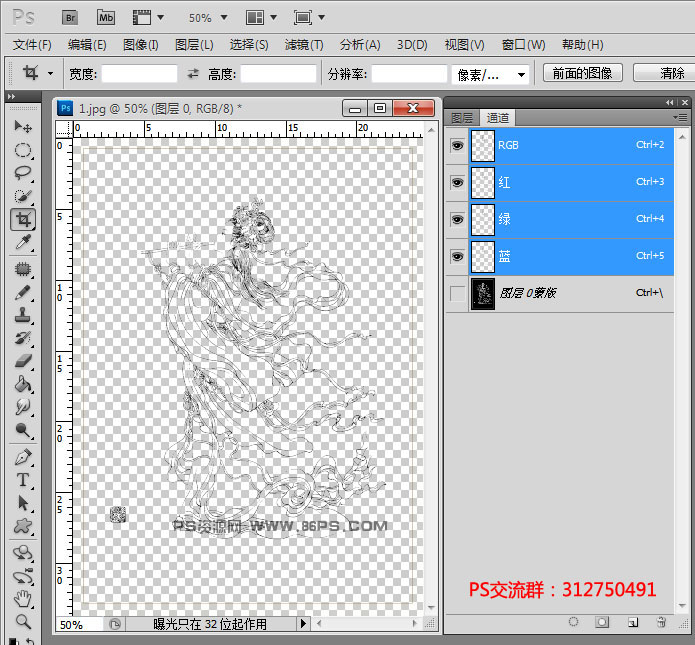
Task: Open the 50% zoom level dropdown
Action: (x=224, y=18)
